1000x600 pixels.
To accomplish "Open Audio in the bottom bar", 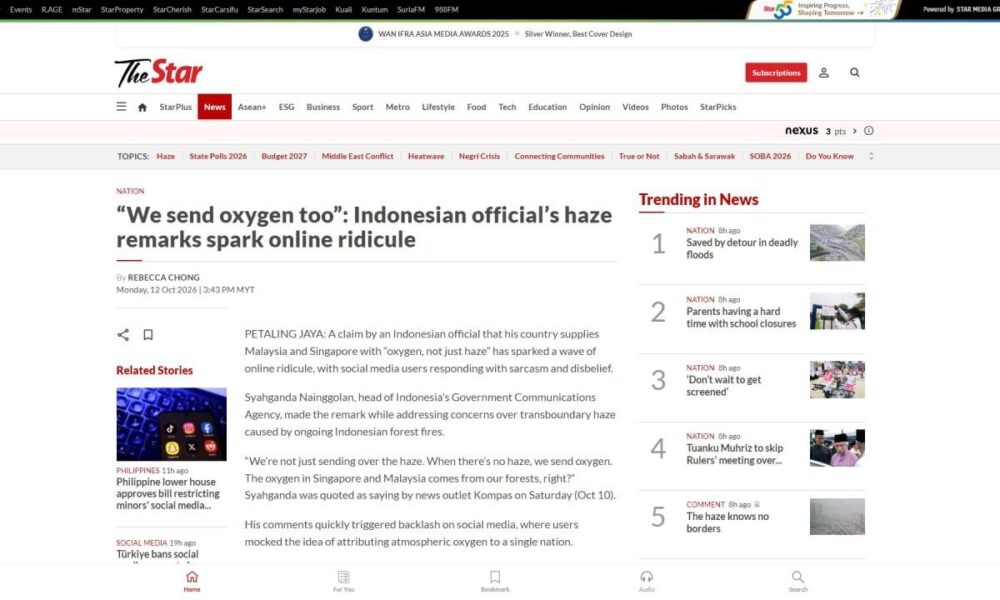I will coord(647,581).
